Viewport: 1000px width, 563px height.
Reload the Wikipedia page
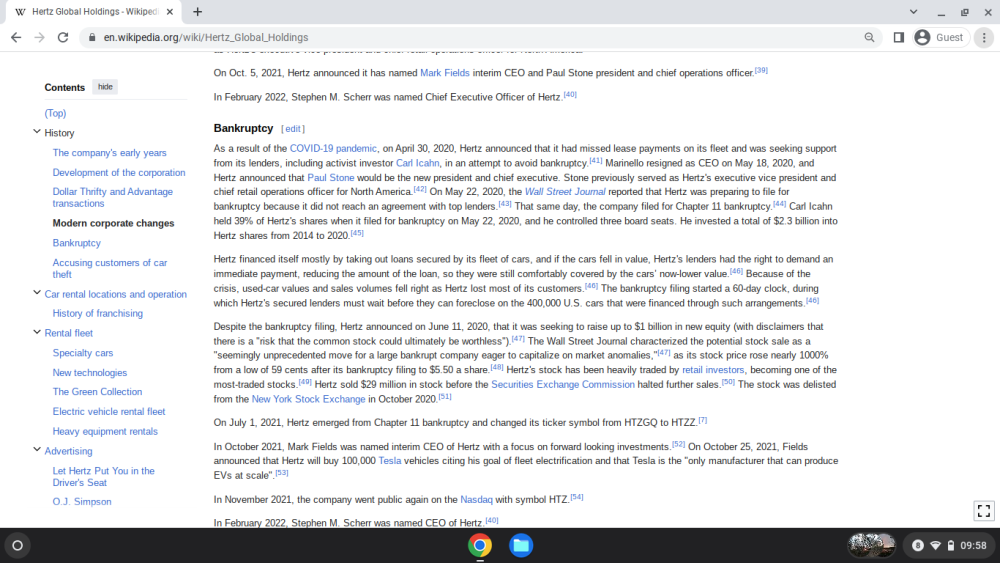(62, 38)
